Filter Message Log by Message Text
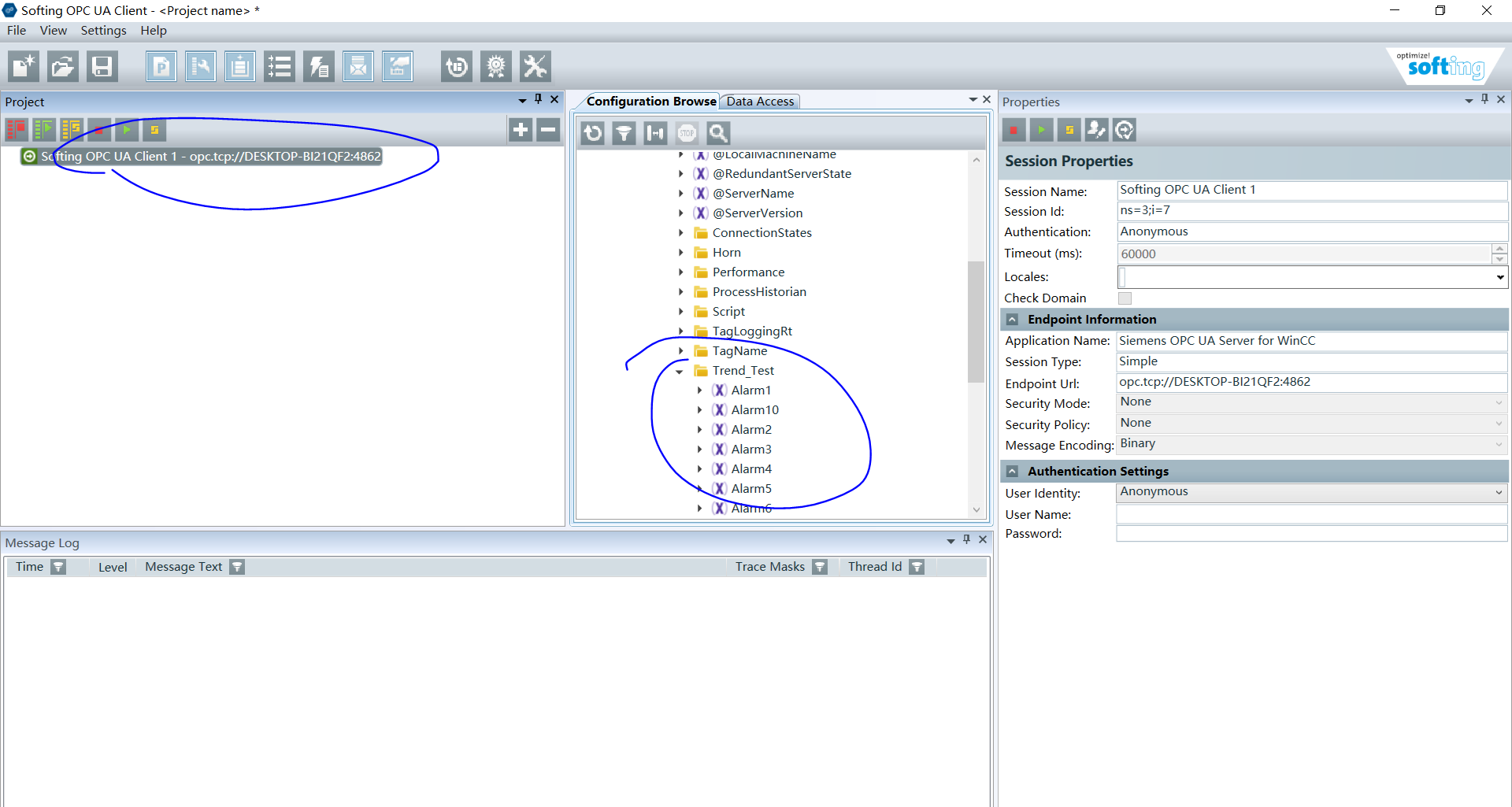1512x807 pixels. click(237, 567)
